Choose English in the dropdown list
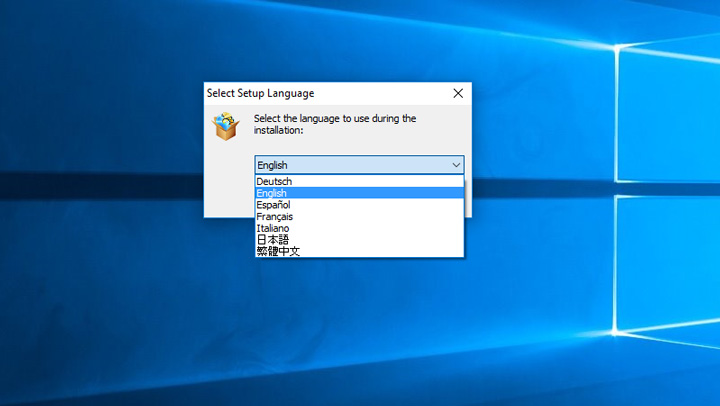The width and height of the screenshot is (720, 406). (x=359, y=193)
